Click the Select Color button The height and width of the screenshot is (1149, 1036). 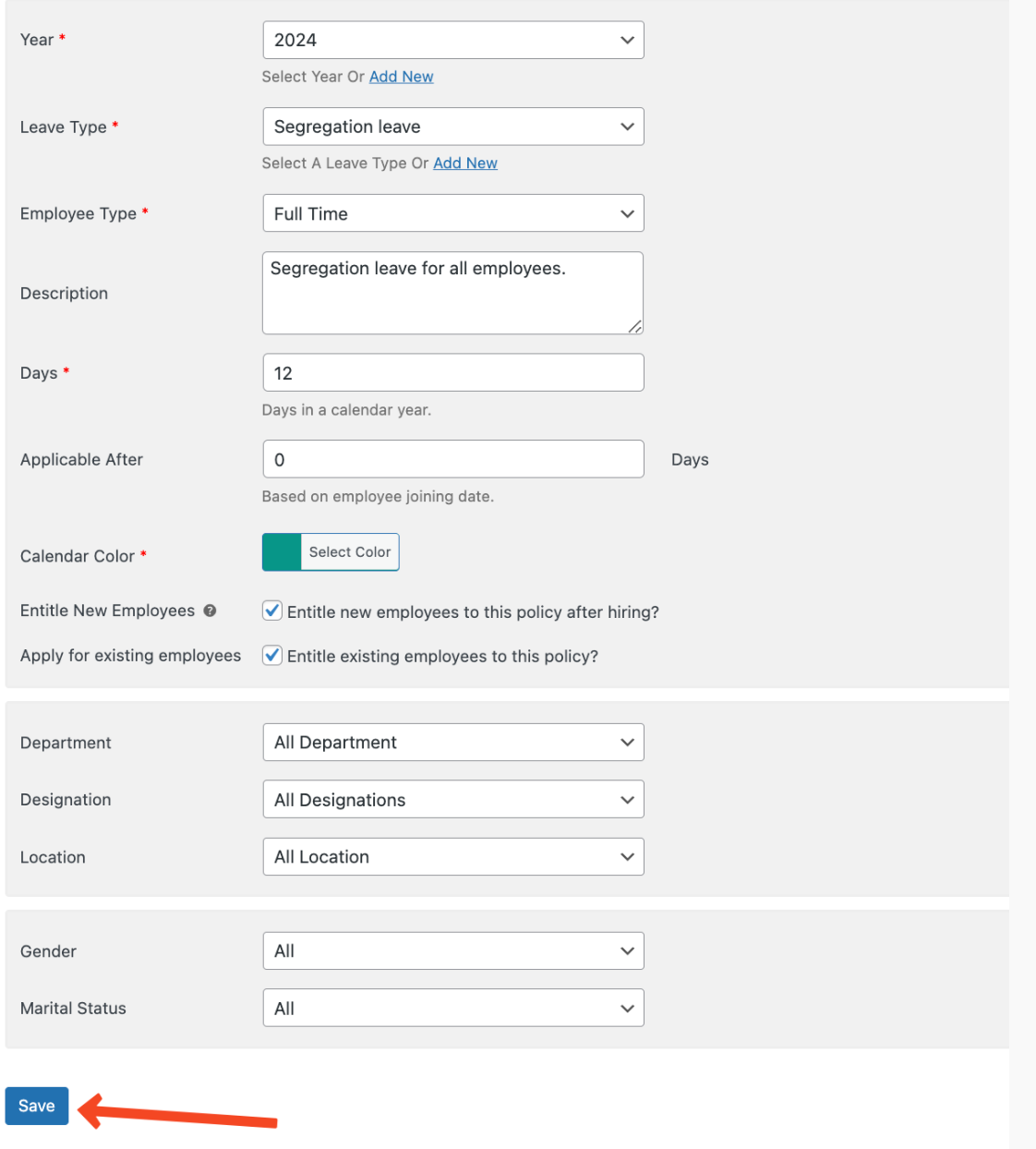350,552
